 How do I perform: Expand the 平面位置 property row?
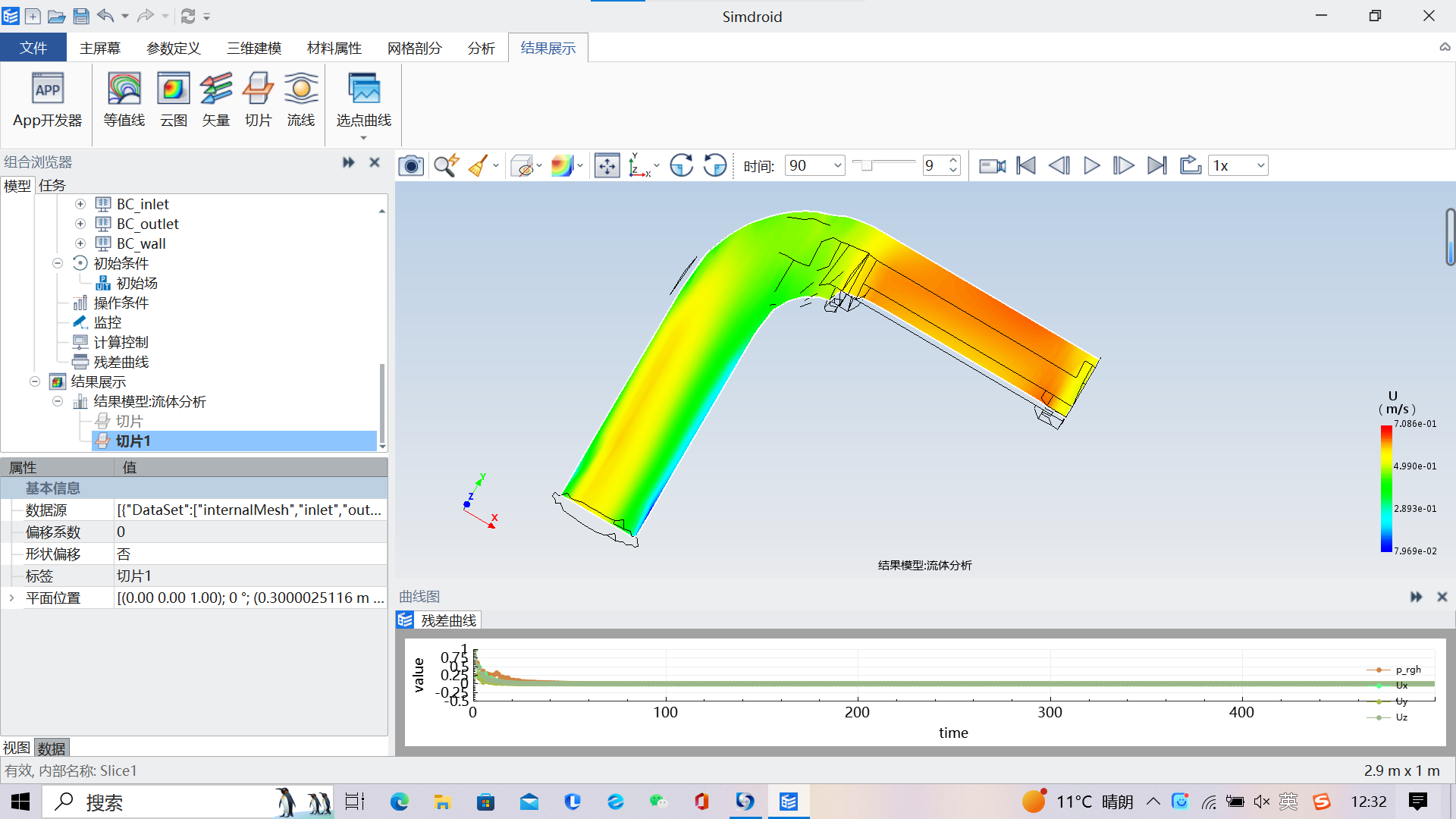(x=11, y=598)
